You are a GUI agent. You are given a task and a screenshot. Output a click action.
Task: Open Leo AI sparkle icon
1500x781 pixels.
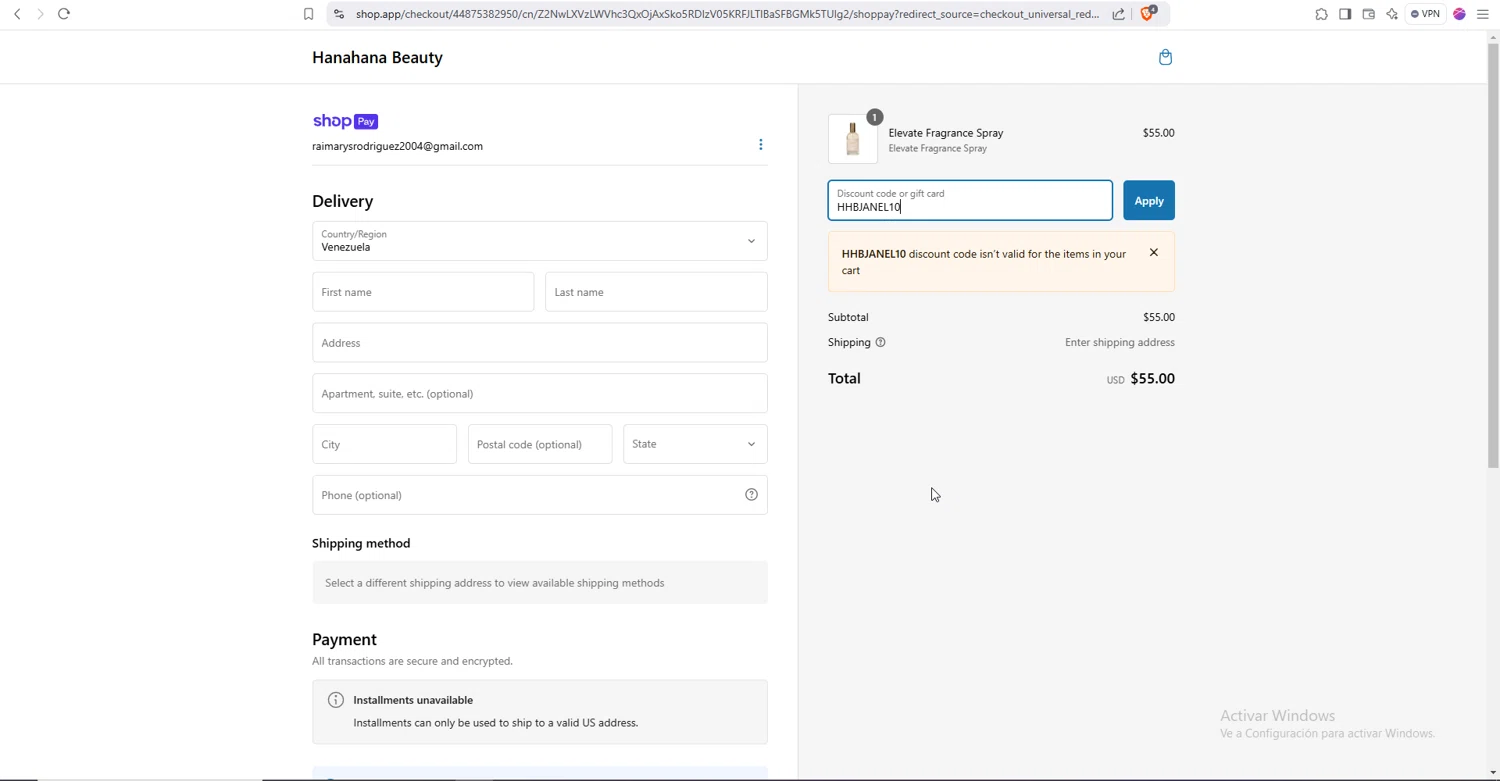point(1392,14)
